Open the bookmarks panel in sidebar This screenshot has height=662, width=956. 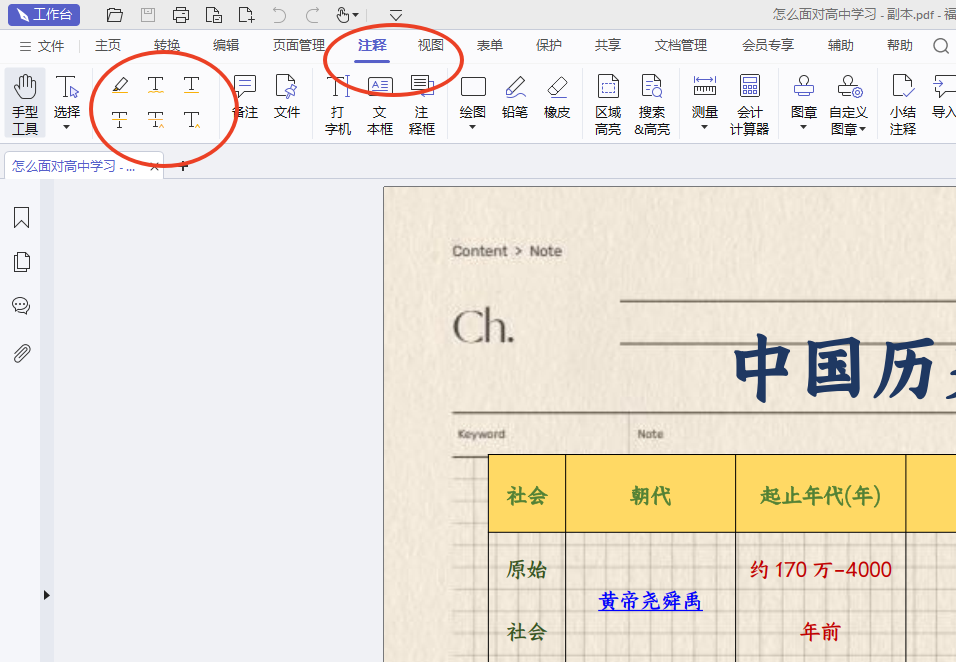21,218
